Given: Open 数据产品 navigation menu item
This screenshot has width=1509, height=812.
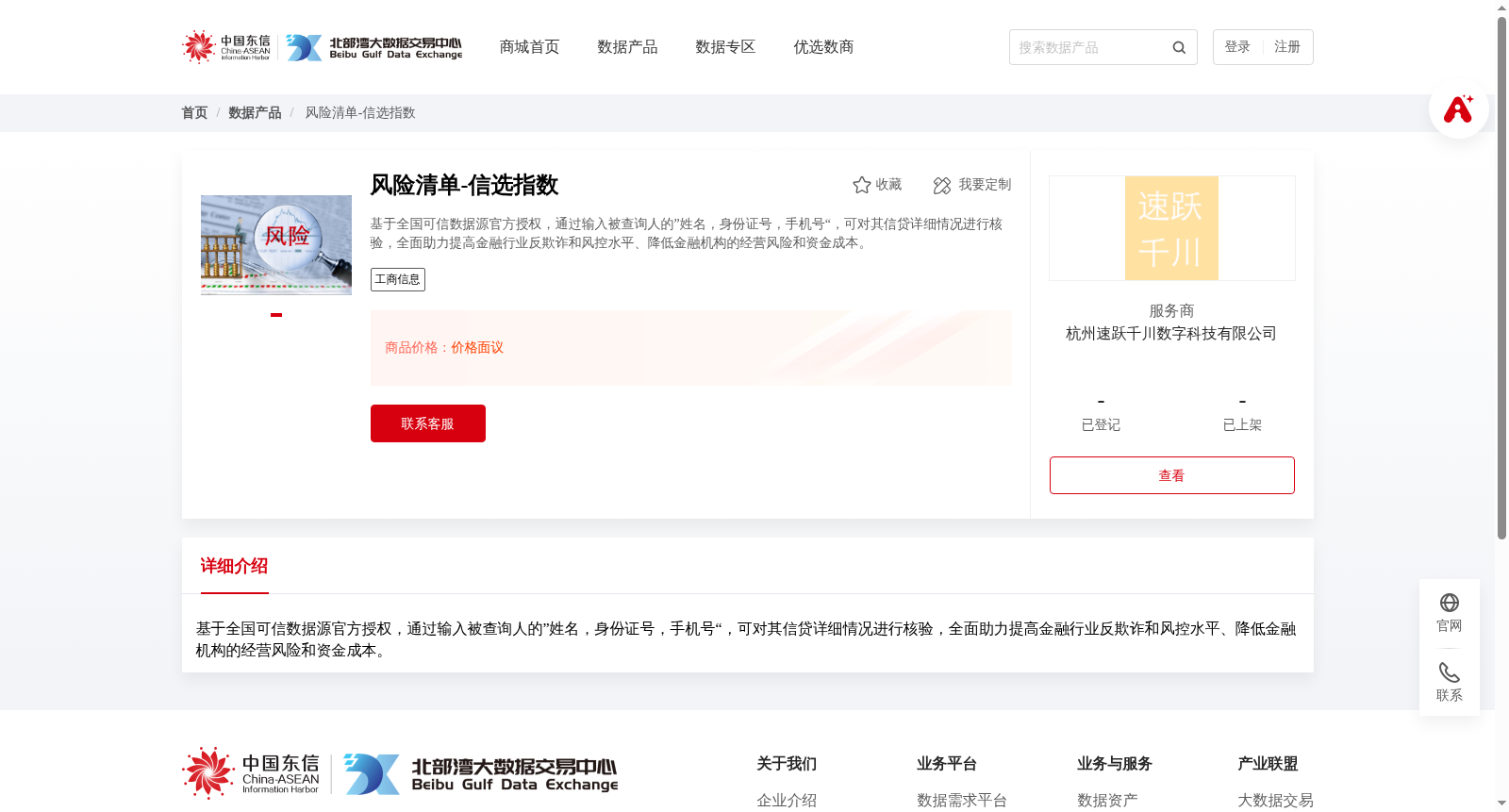Looking at the screenshot, I should 627,47.
